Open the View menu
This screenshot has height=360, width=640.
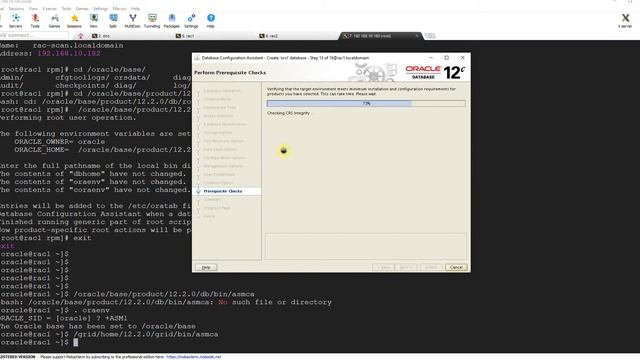[33, 9]
